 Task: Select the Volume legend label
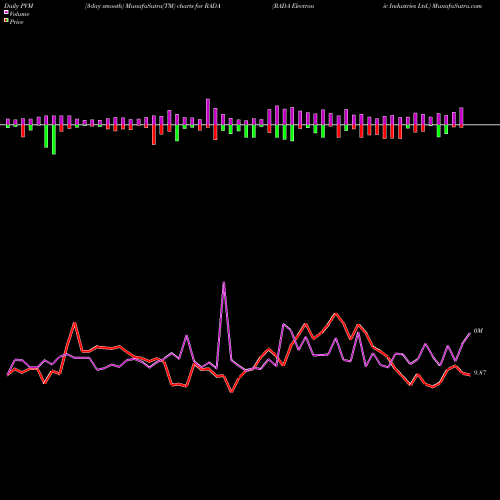coord(19,14)
